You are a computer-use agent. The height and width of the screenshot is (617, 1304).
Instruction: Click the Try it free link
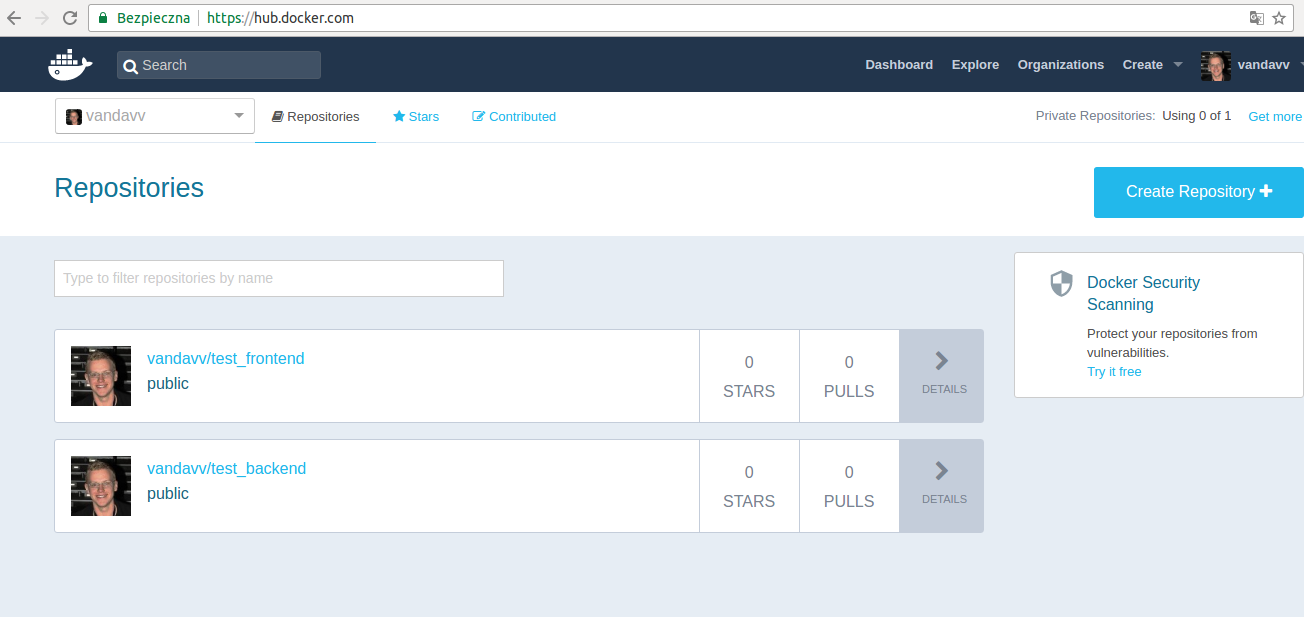pos(1114,372)
